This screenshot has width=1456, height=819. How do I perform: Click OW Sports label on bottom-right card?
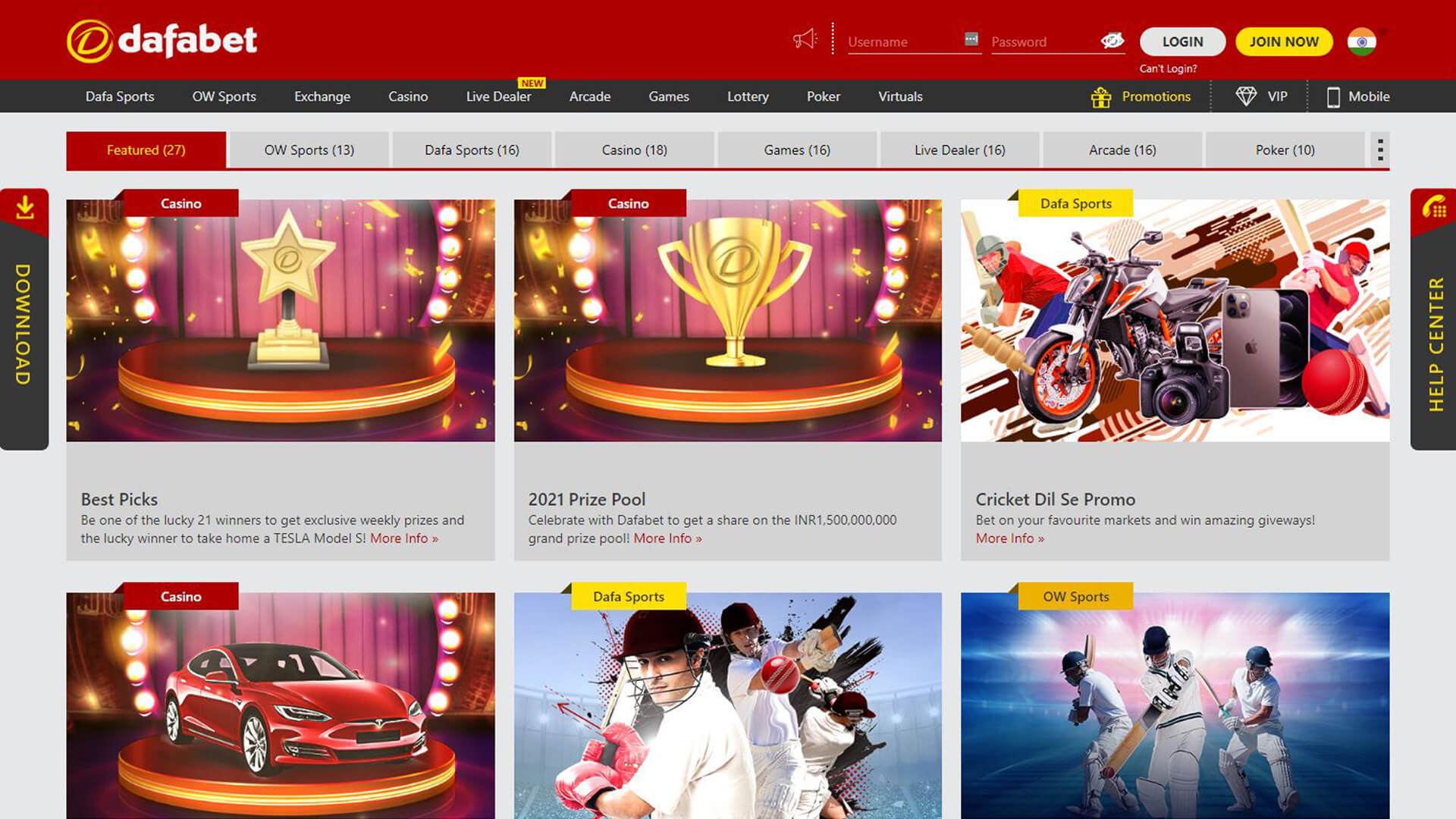pos(1075,597)
